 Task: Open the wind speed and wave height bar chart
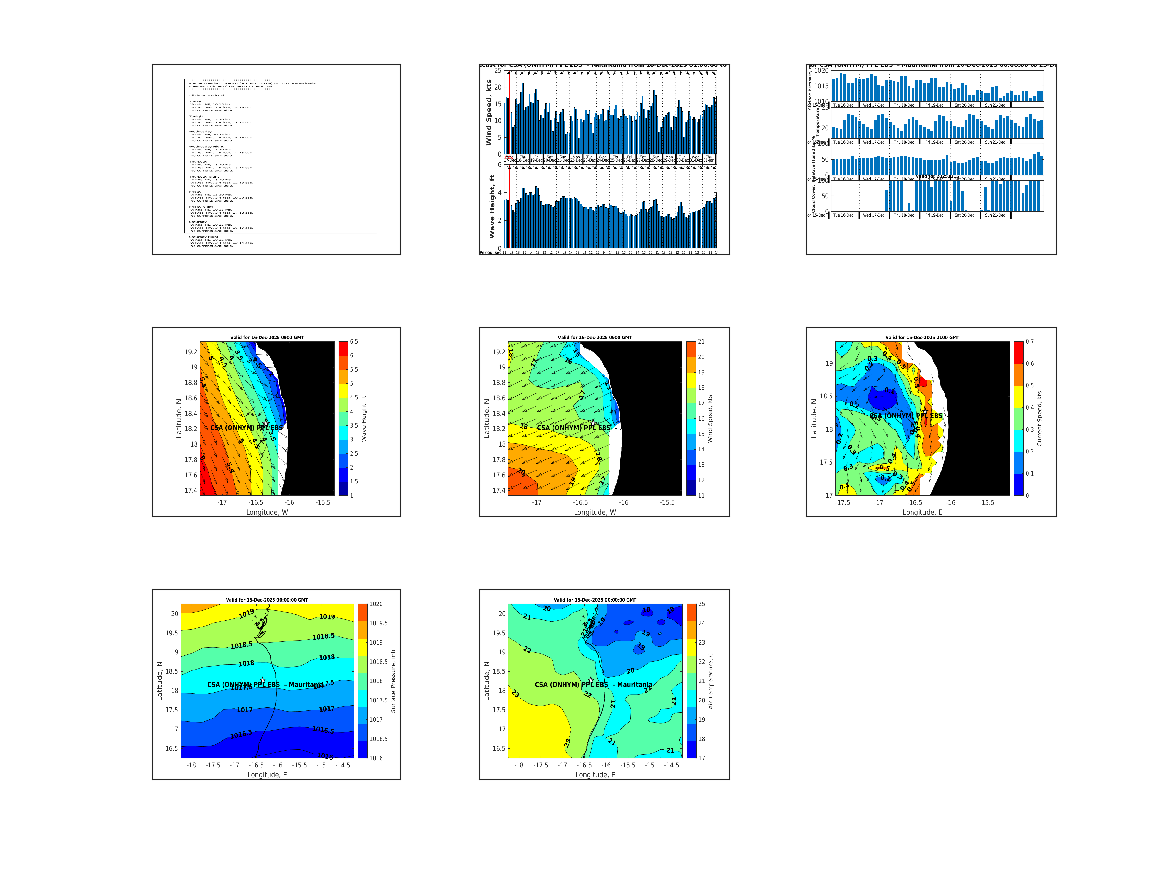pyautogui.click(x=604, y=160)
